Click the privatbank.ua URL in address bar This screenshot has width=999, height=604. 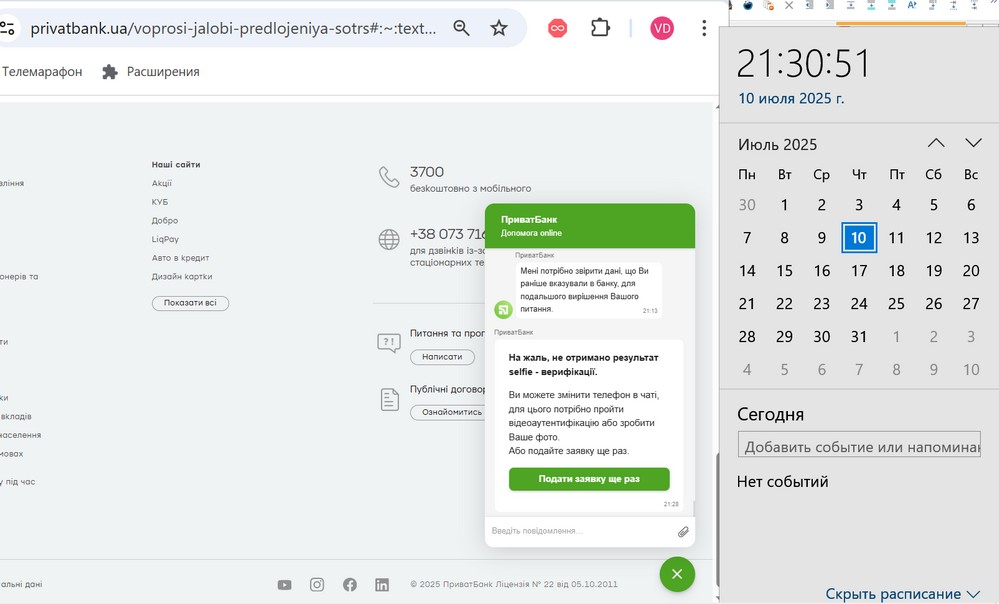[x=233, y=28]
